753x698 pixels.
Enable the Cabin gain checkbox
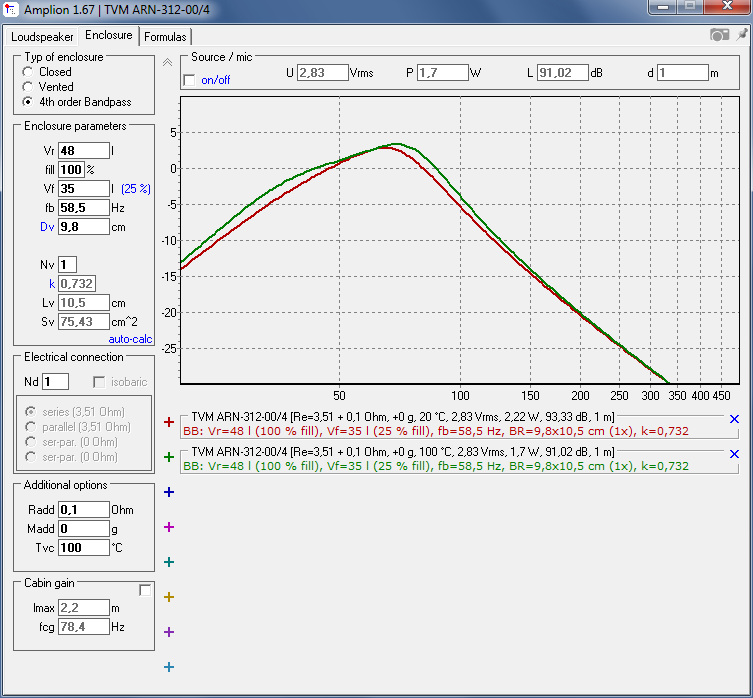tap(145, 590)
